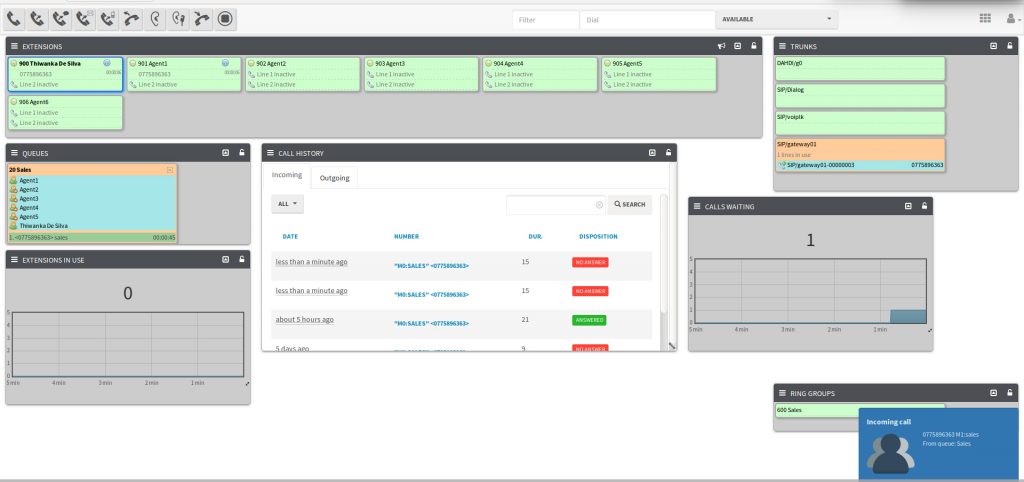1024x482 pixels.
Task: Open the user account menu dropdown
Action: (1013, 19)
